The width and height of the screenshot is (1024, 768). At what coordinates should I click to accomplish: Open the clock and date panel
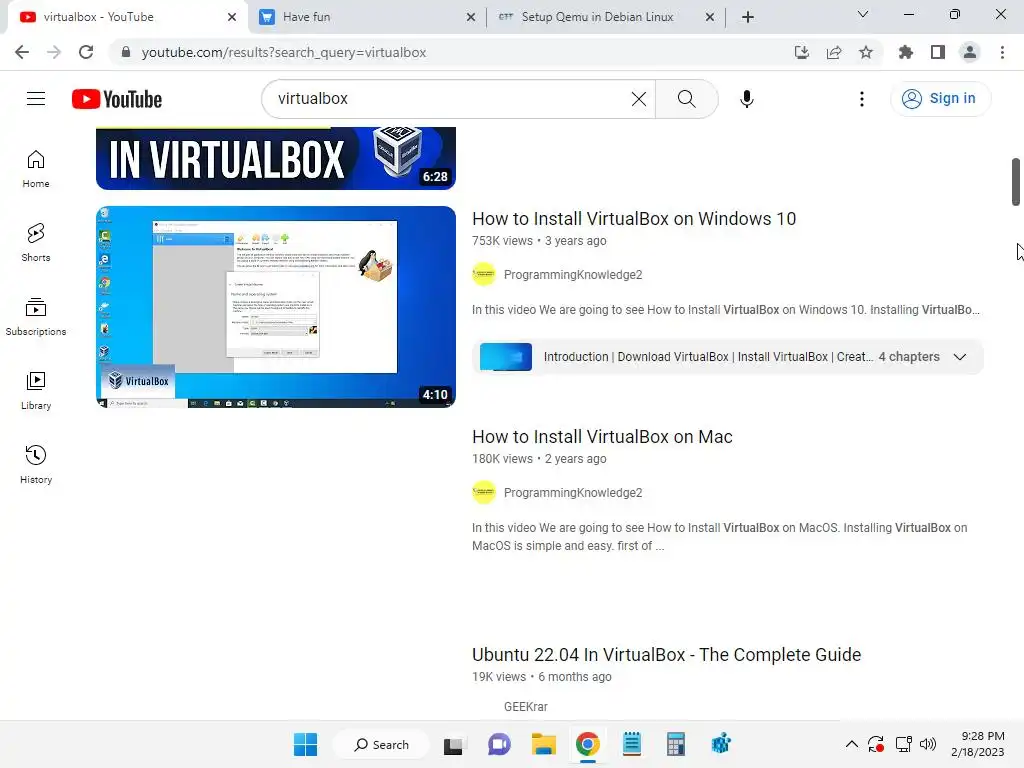click(x=978, y=744)
